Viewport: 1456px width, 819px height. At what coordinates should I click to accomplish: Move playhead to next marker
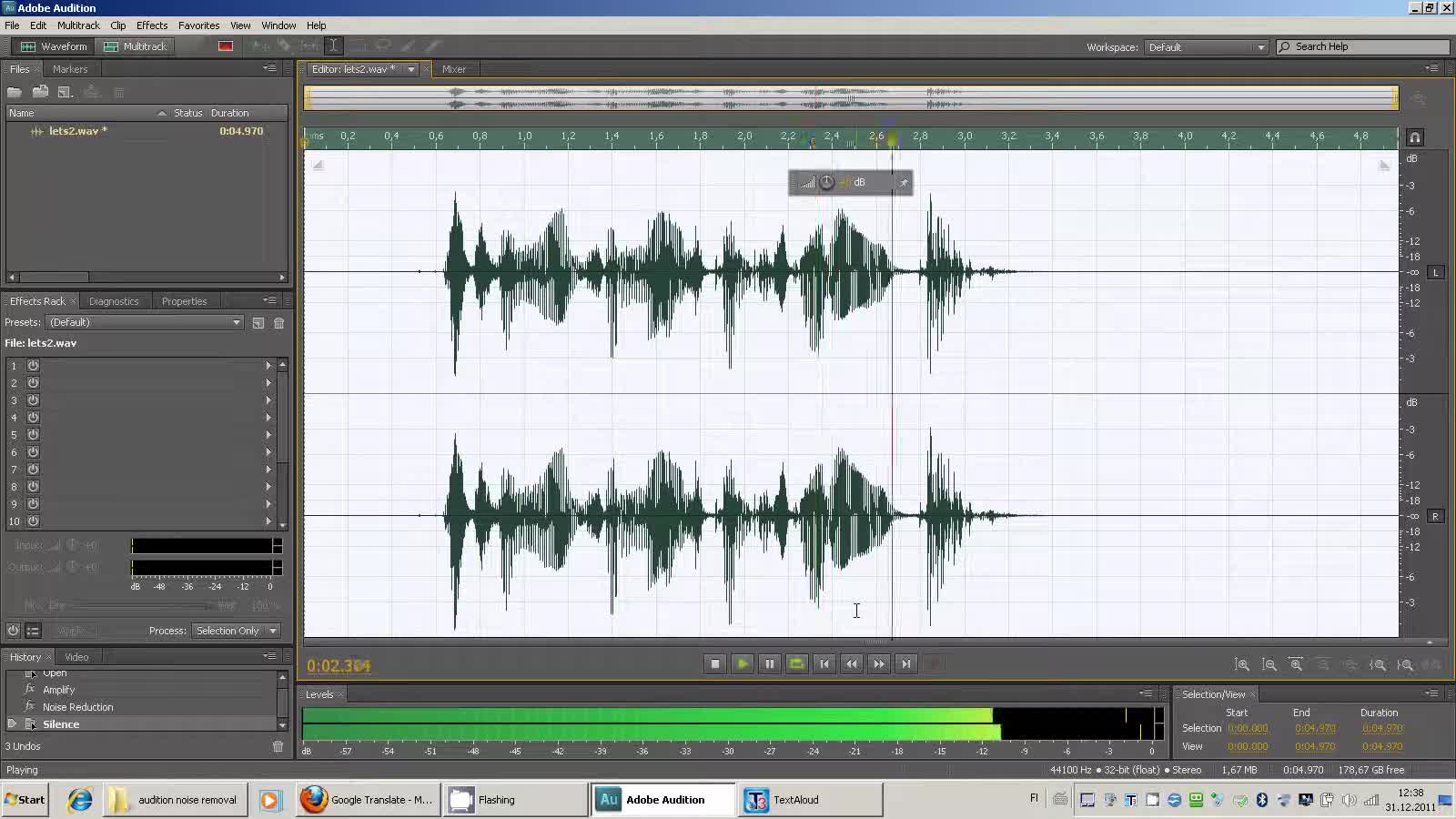pyautogui.click(x=906, y=664)
